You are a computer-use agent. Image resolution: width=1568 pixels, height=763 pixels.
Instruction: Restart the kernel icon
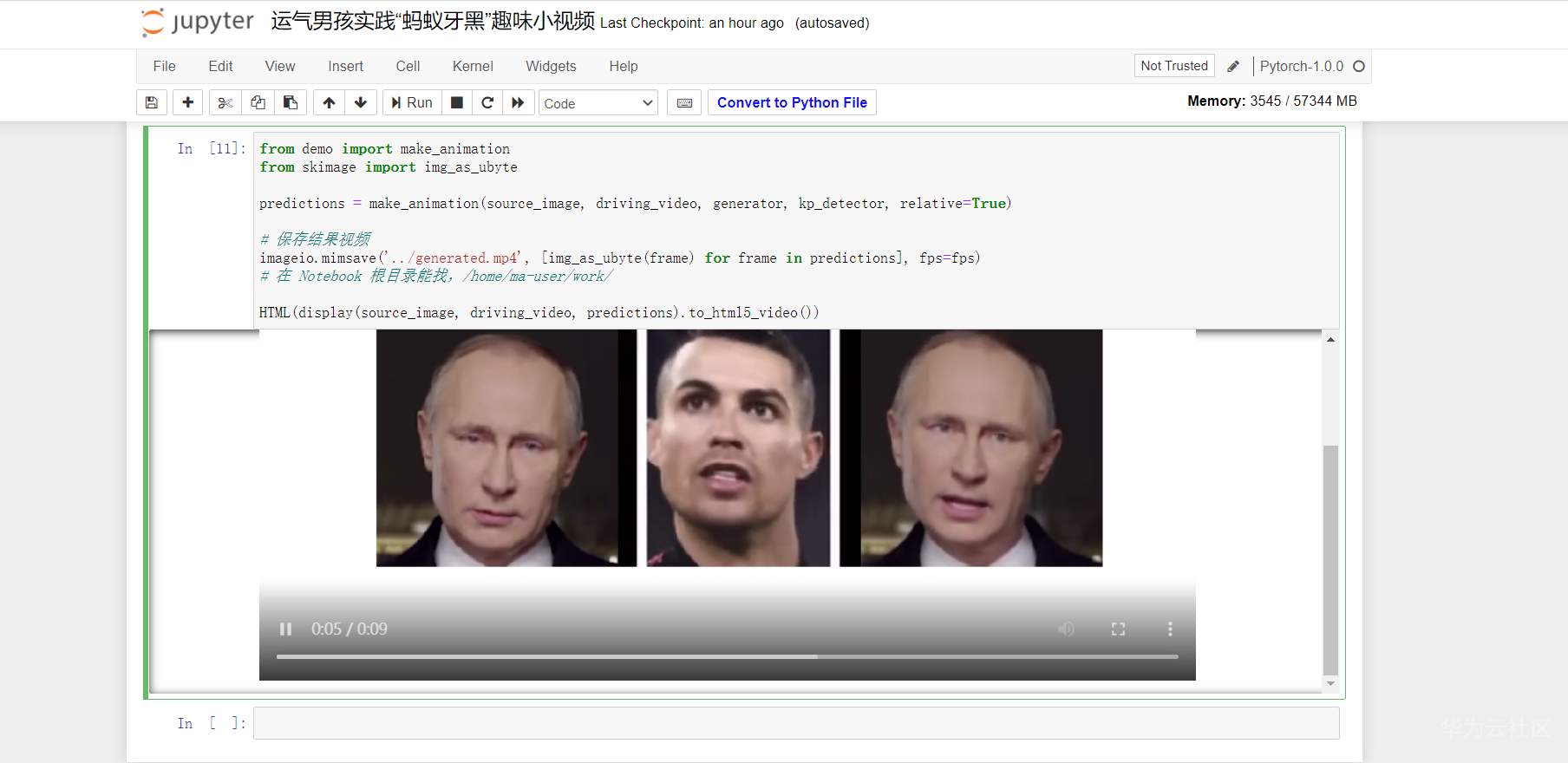click(x=487, y=102)
